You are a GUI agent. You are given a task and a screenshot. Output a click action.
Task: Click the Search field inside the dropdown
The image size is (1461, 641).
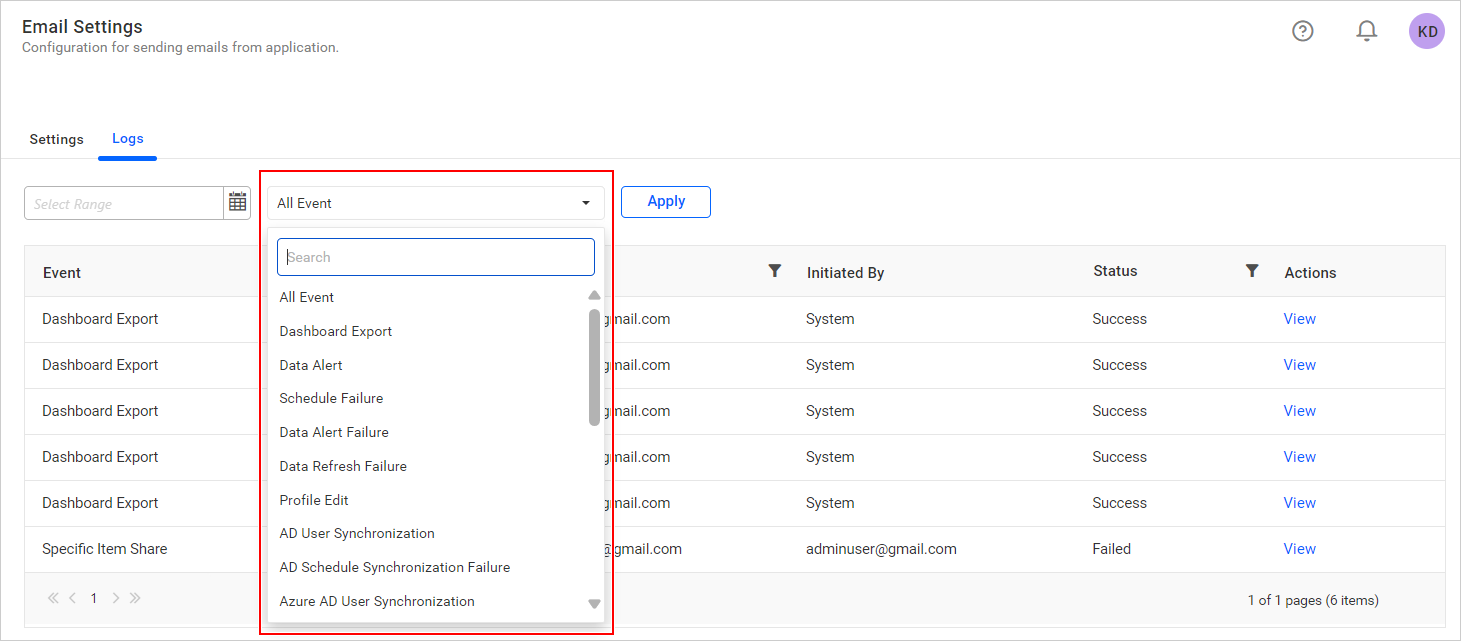[435, 256]
